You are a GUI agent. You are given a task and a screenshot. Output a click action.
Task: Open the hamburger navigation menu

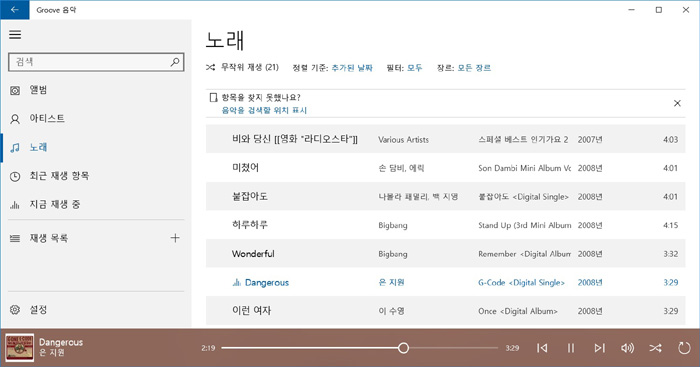click(15, 35)
